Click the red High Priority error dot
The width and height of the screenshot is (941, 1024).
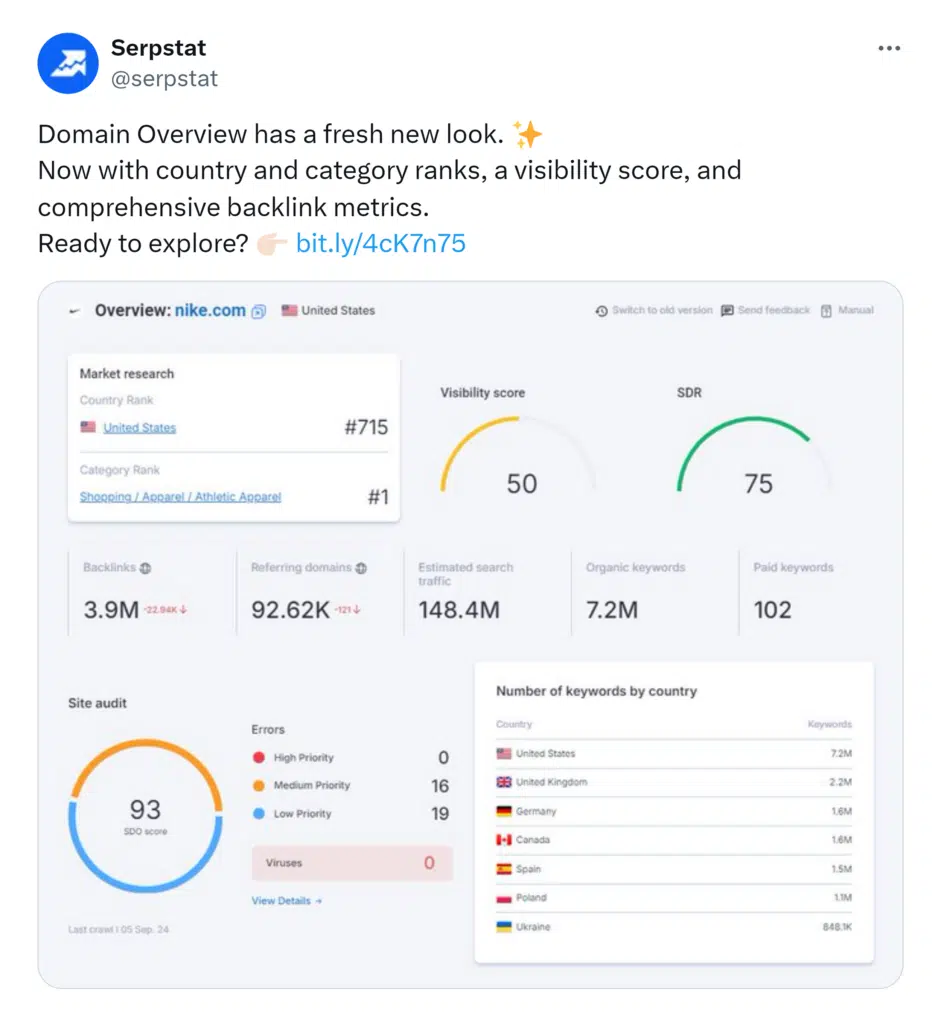pyautogui.click(x=259, y=758)
